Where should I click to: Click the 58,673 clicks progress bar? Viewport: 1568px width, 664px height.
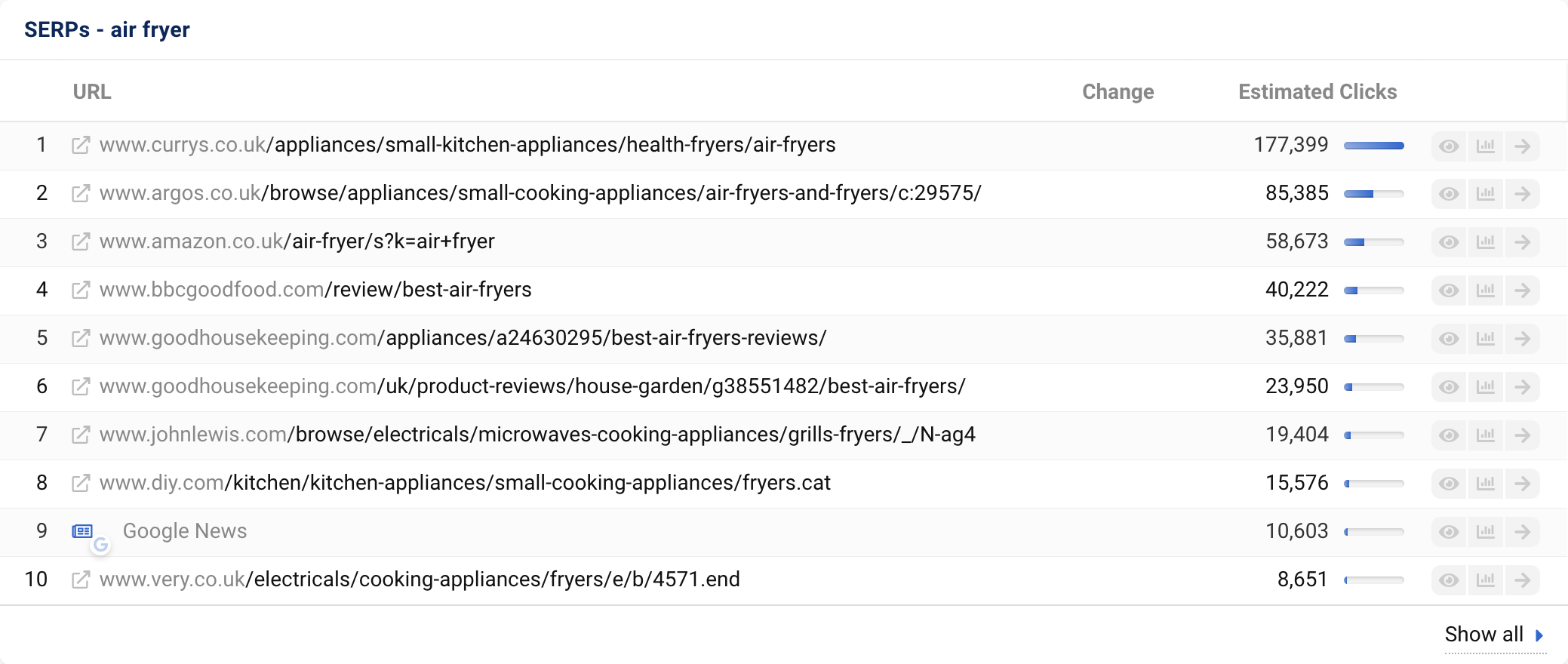pyautogui.click(x=1374, y=242)
